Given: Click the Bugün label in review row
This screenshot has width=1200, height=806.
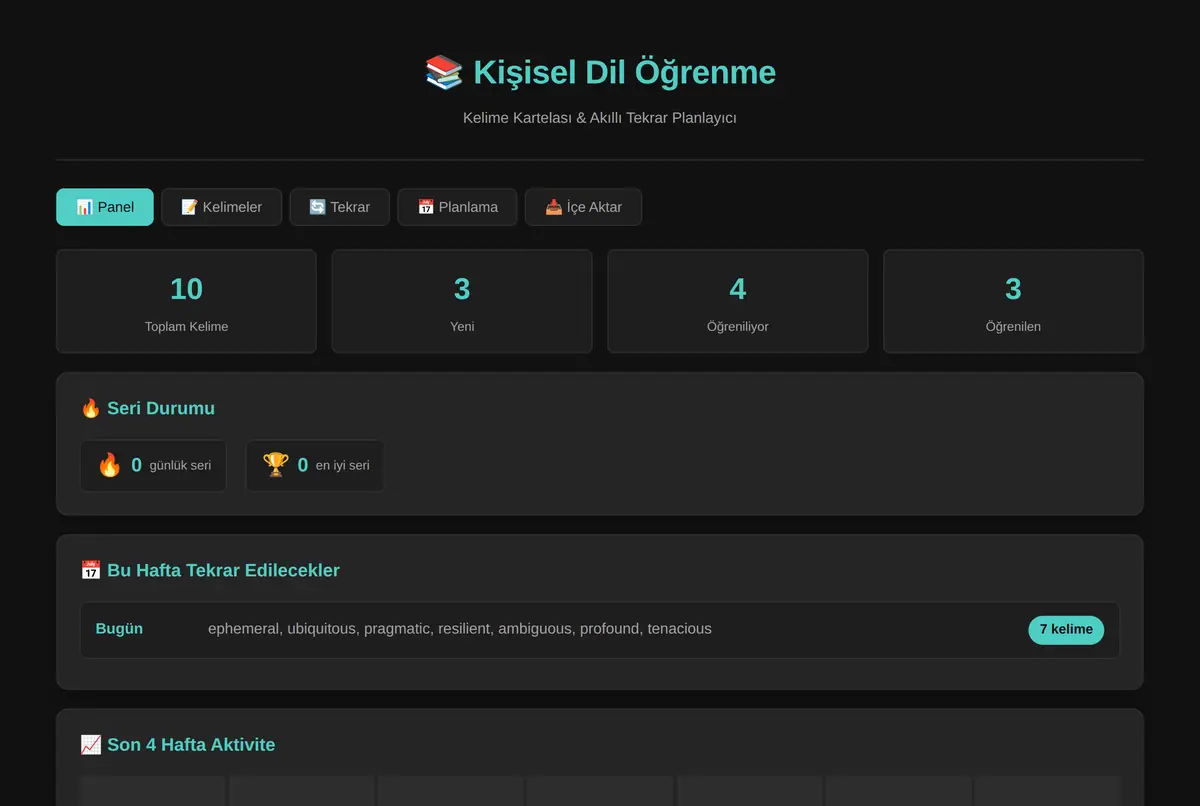Looking at the screenshot, I should 119,629.
